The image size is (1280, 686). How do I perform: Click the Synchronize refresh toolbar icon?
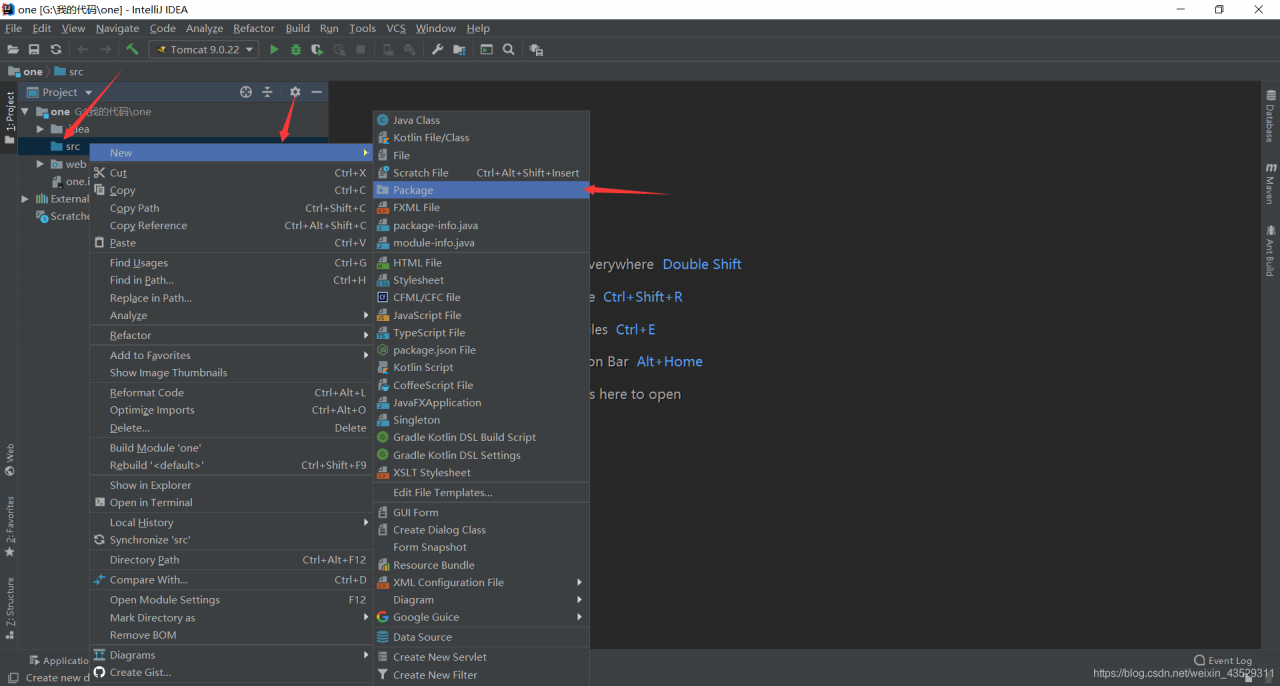tap(56, 49)
